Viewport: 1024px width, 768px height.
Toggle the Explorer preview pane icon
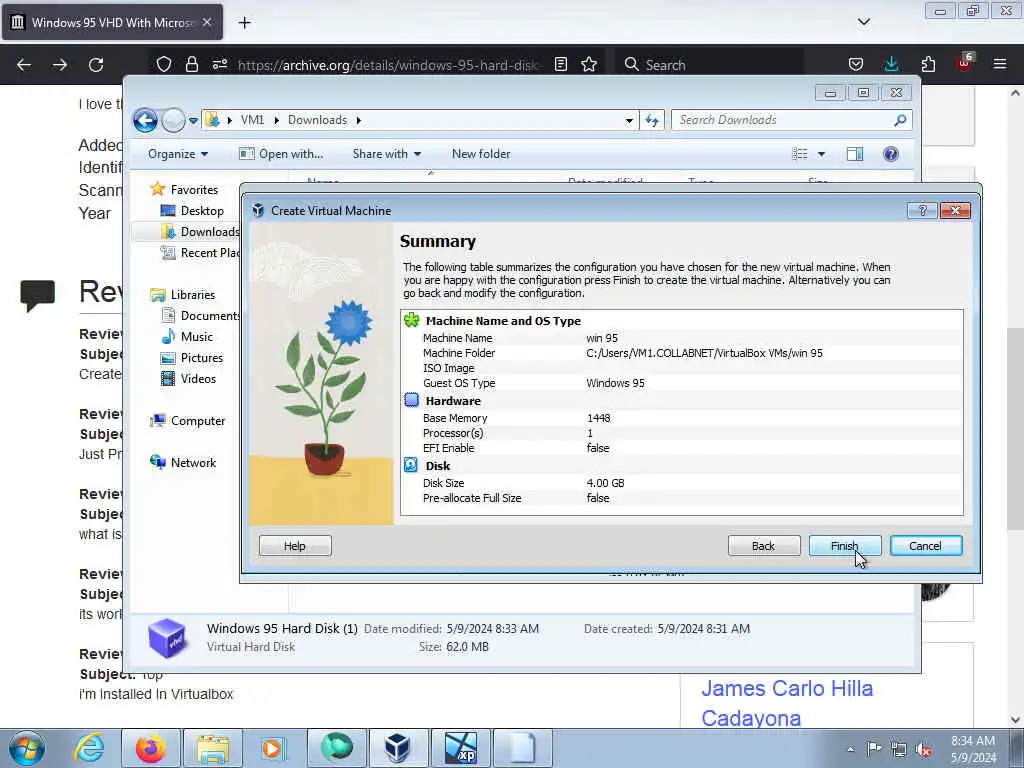(855, 153)
